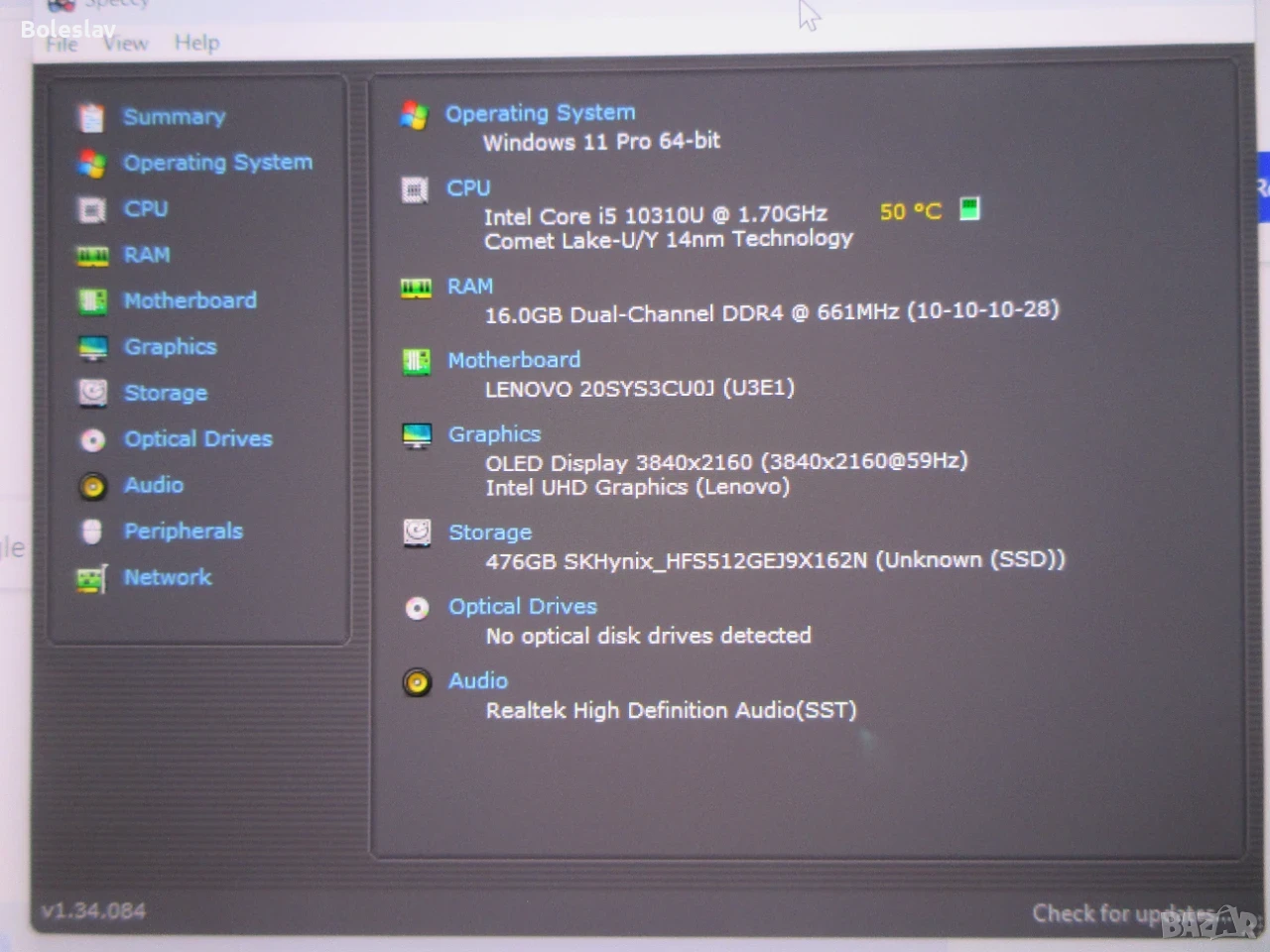Click the Audio icon in summary pane
Screen dimensions: 1270x952
point(417,682)
